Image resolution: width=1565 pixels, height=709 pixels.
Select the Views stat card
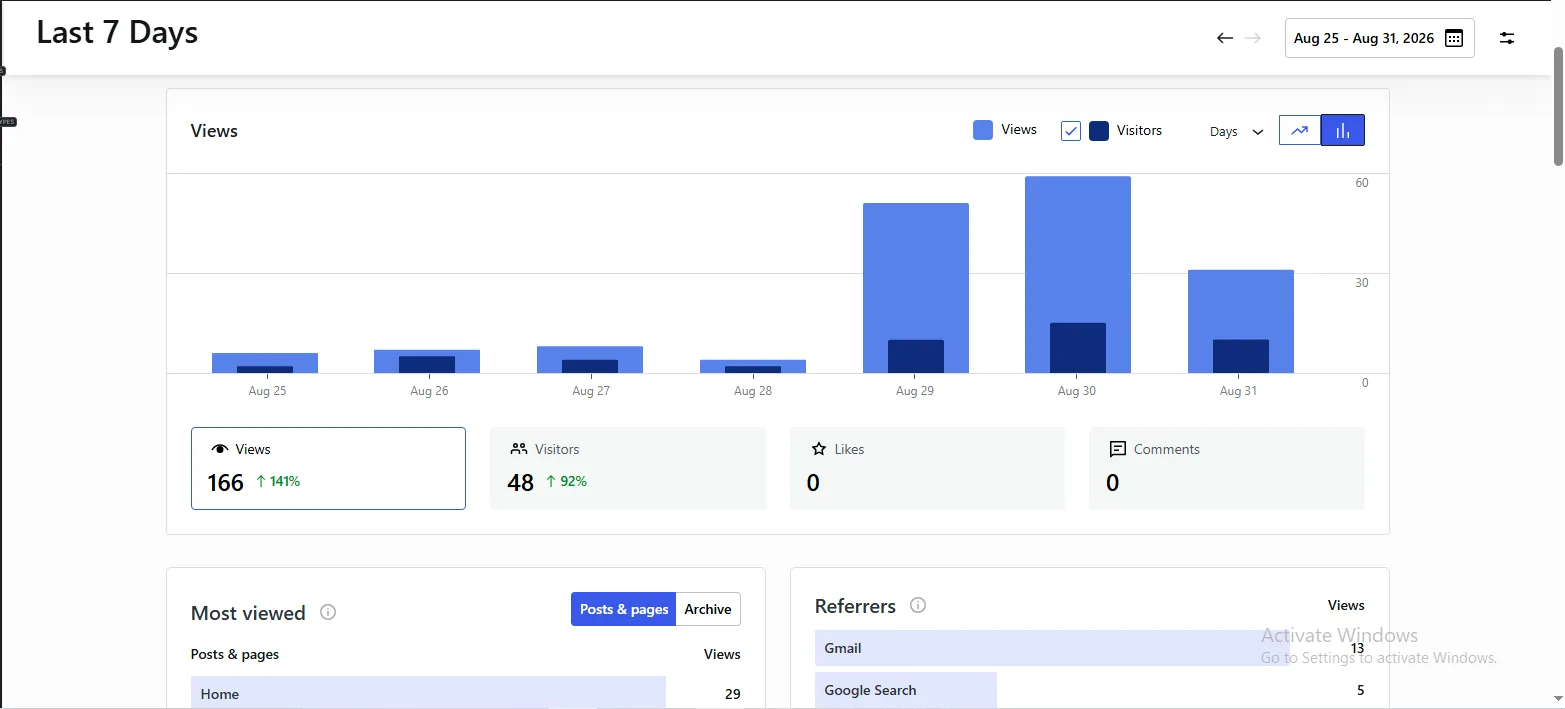click(328, 468)
